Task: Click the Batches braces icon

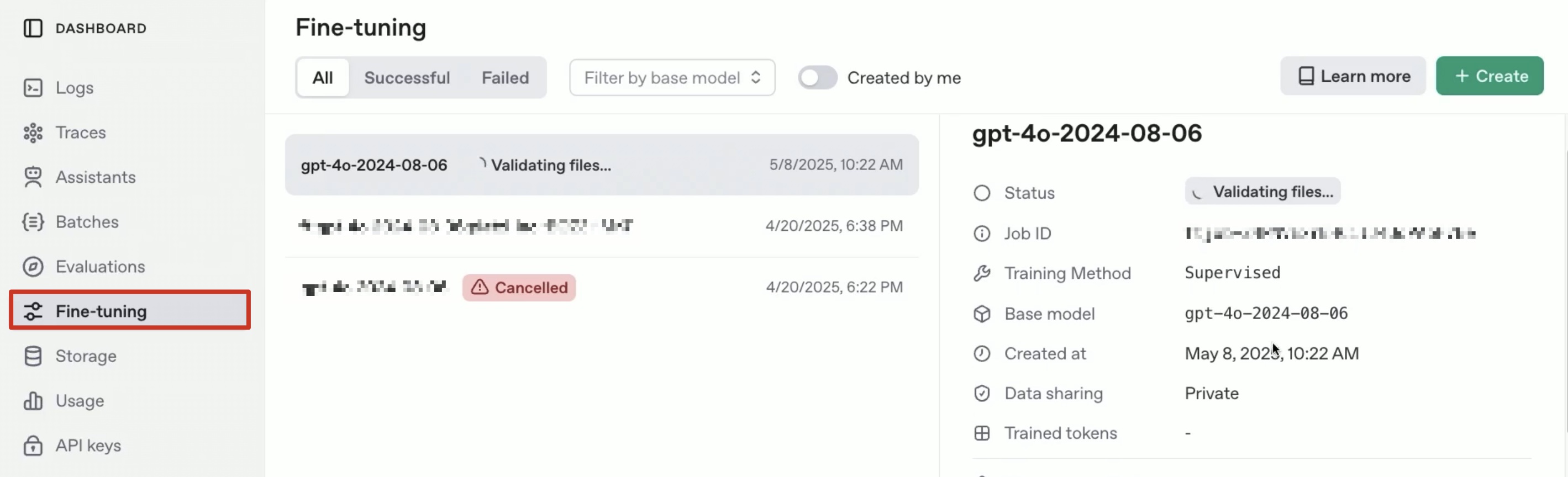Action: (33, 222)
